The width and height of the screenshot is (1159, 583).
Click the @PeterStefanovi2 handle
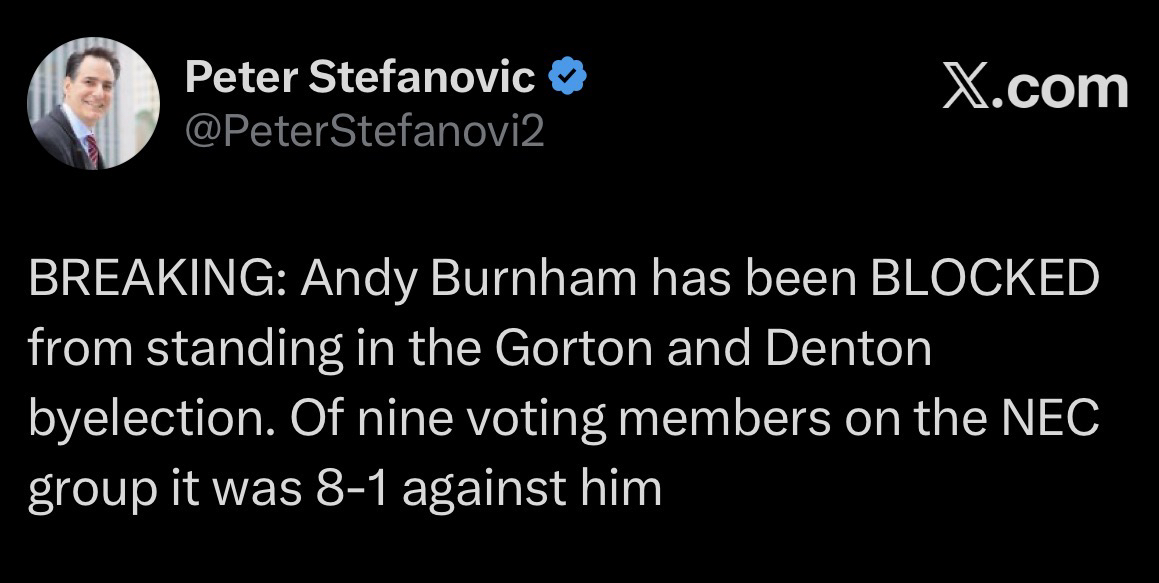pos(365,130)
